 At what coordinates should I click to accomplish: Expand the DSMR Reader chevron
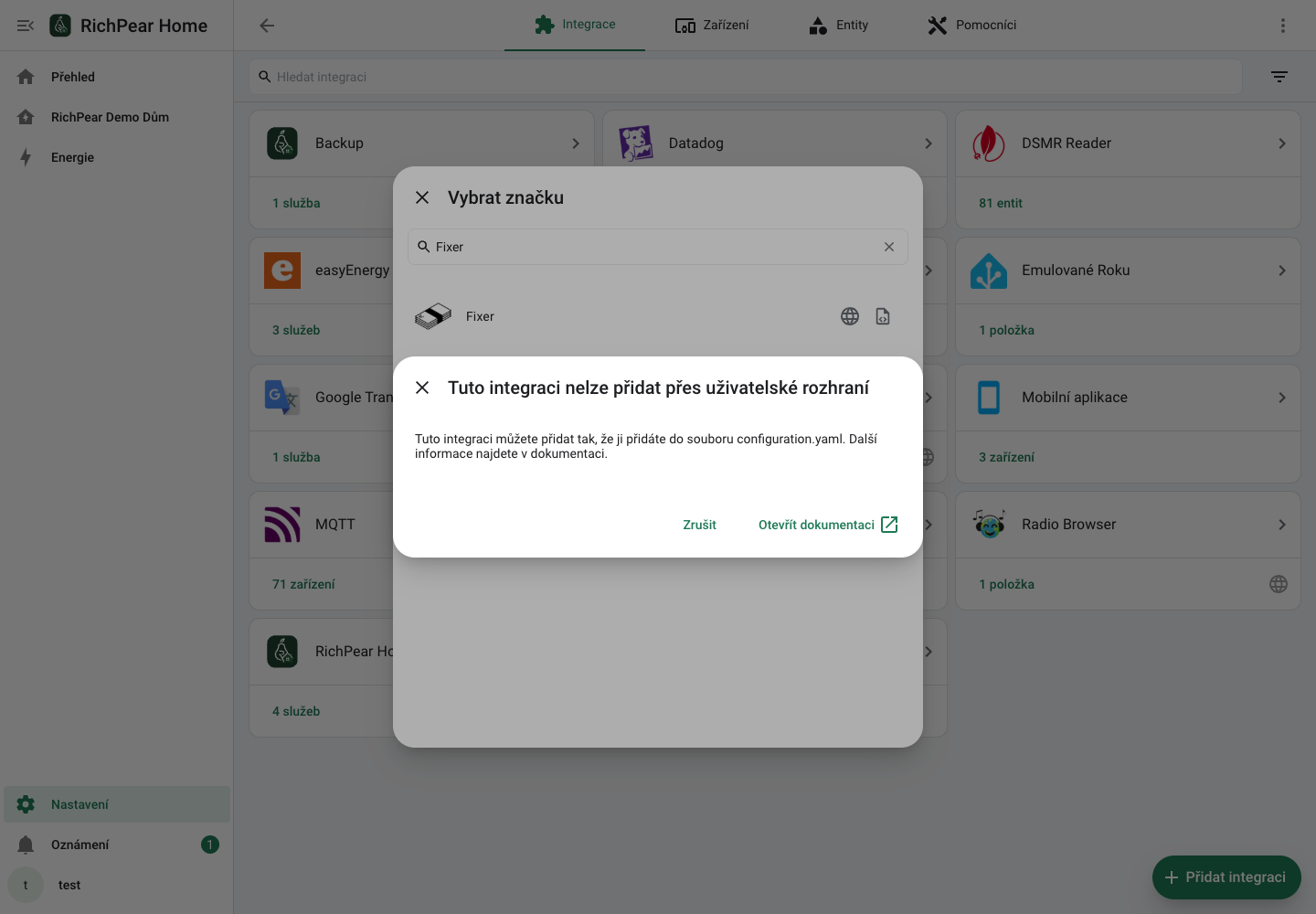click(x=1282, y=143)
